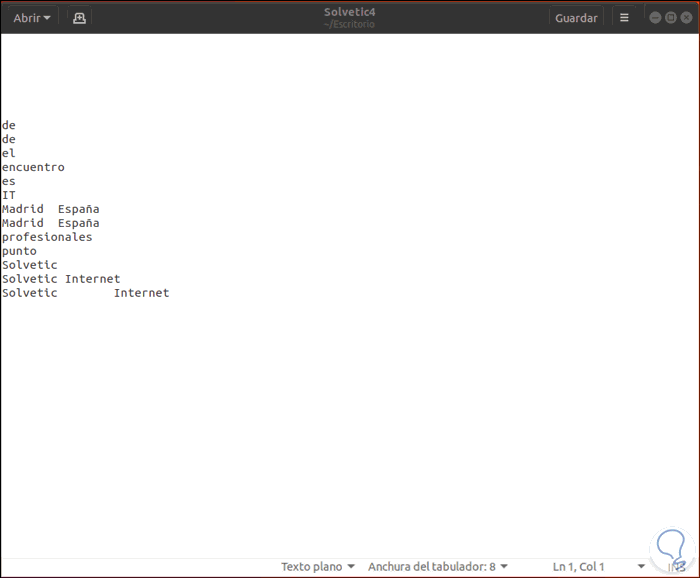Click the last Solvetic Internet line
The height and width of the screenshot is (578, 700).
point(86,293)
